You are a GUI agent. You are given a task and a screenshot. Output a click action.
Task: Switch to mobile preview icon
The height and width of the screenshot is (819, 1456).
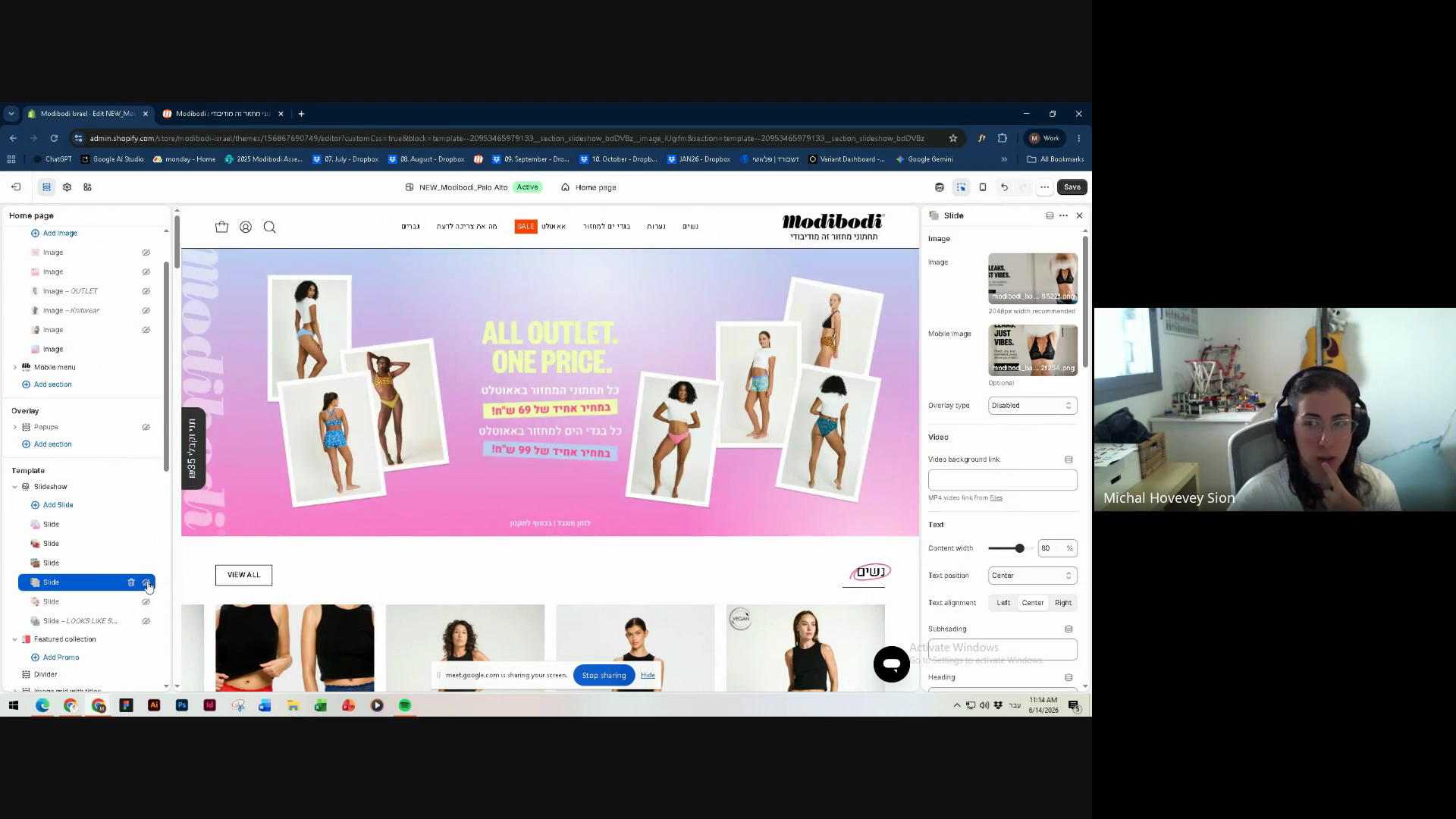tap(983, 187)
